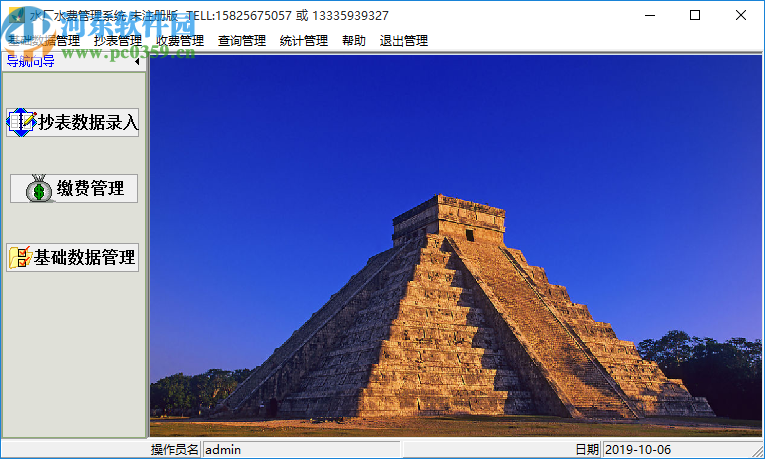The image size is (765, 459).
Task: Open the 基础数据管理 menu
Action: pyautogui.click(x=44, y=40)
